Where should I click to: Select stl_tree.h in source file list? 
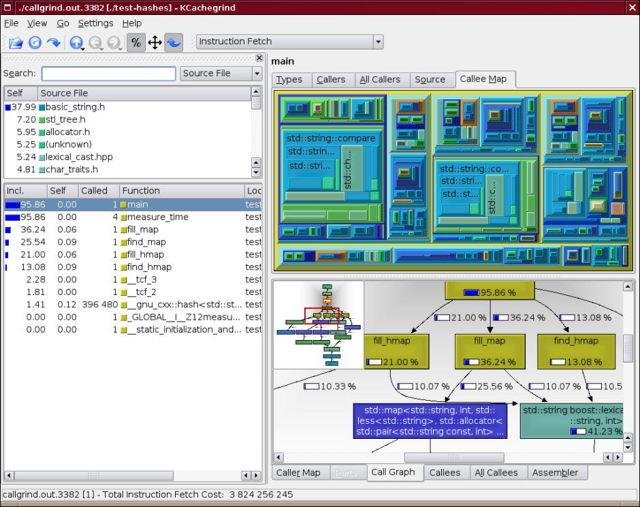[127, 120]
